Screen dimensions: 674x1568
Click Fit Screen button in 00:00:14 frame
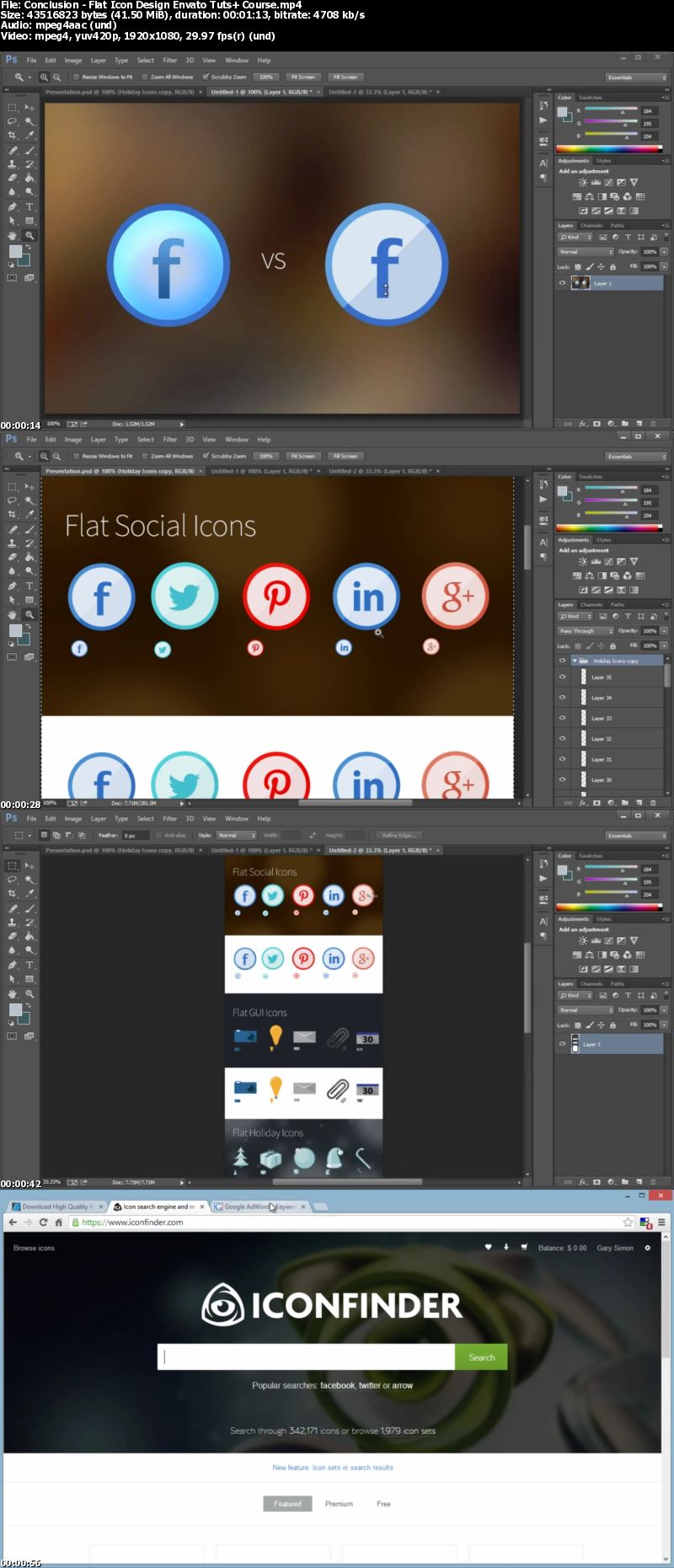[303, 77]
